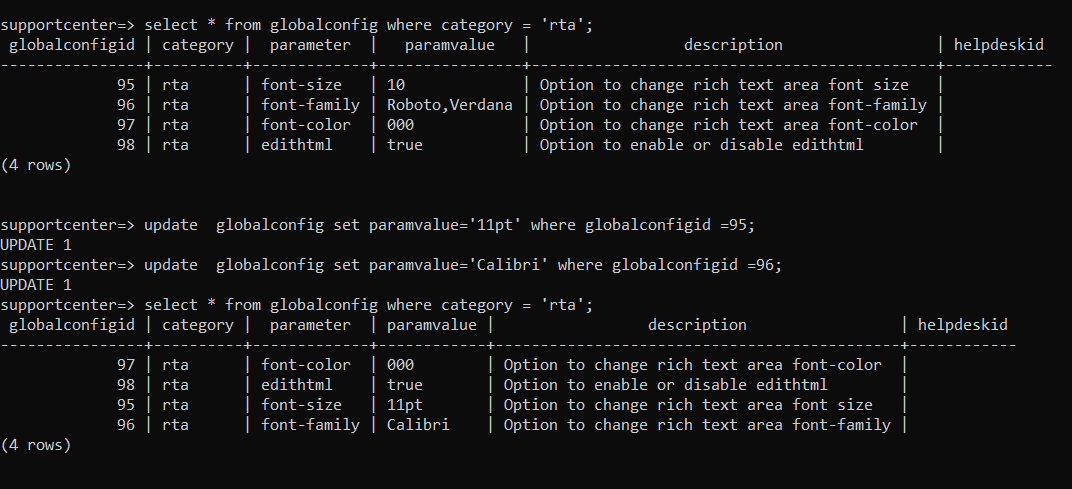This screenshot has height=489, width=1072.
Task: Click the second table's 'category' column header
Action: click(197, 325)
